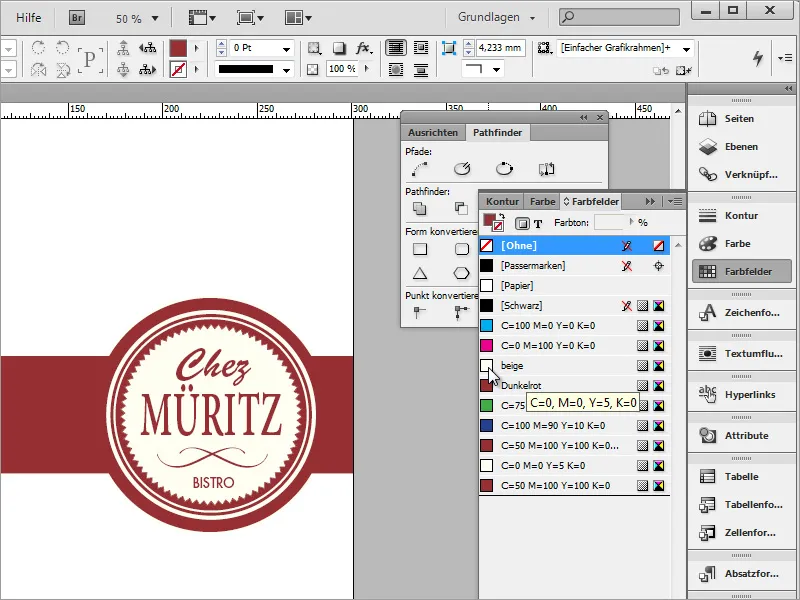Viewport: 800px width, 600px height.
Task: Convert shape to triangle in Pathfinder panel
Action: click(x=420, y=272)
